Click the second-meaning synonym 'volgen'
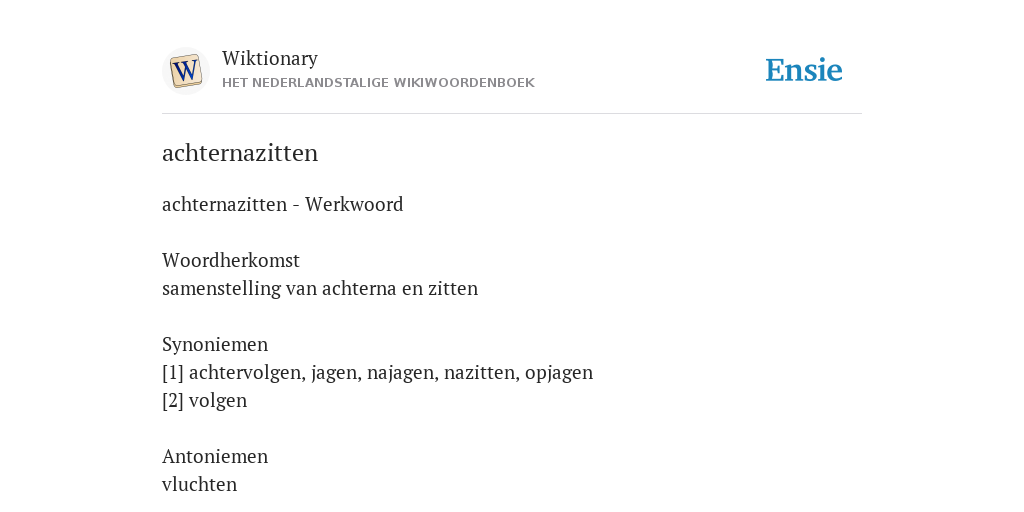 pos(218,401)
